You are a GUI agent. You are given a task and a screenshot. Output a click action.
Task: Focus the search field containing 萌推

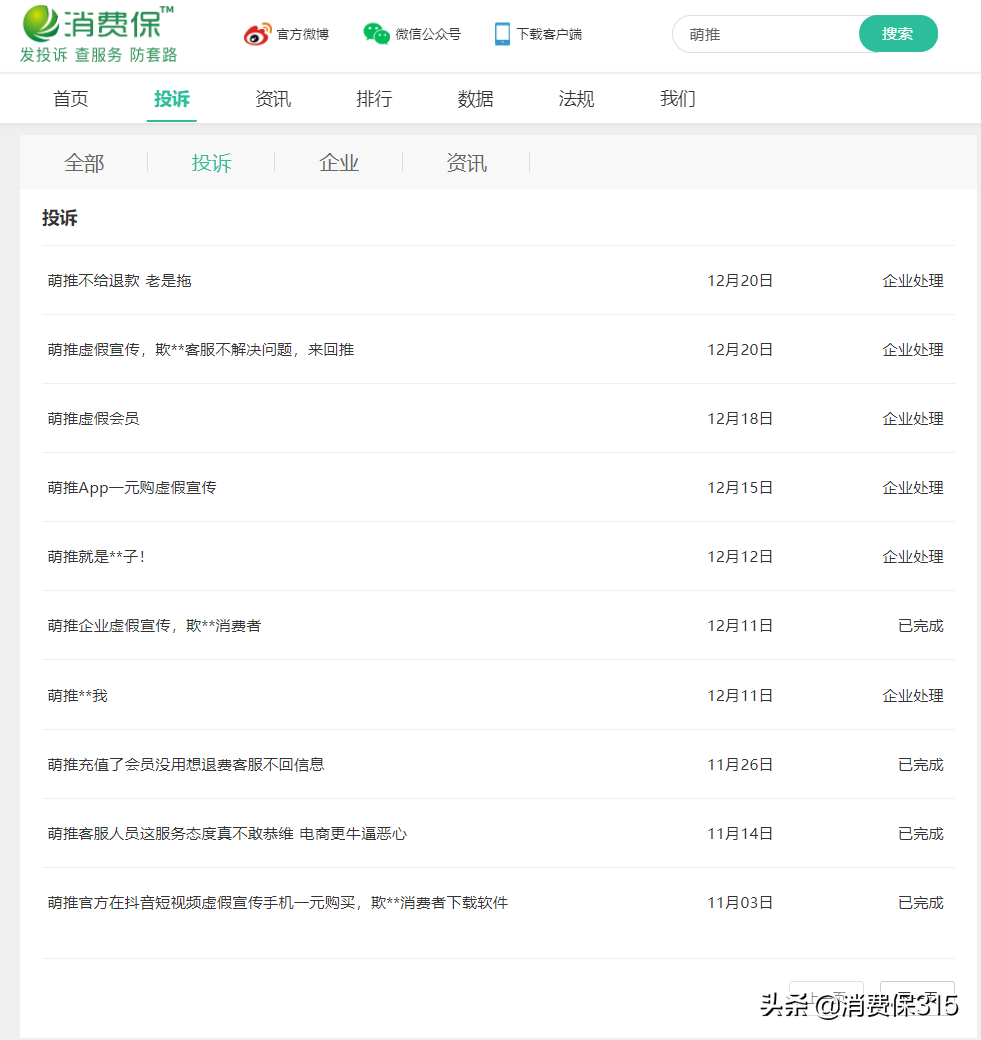point(766,34)
